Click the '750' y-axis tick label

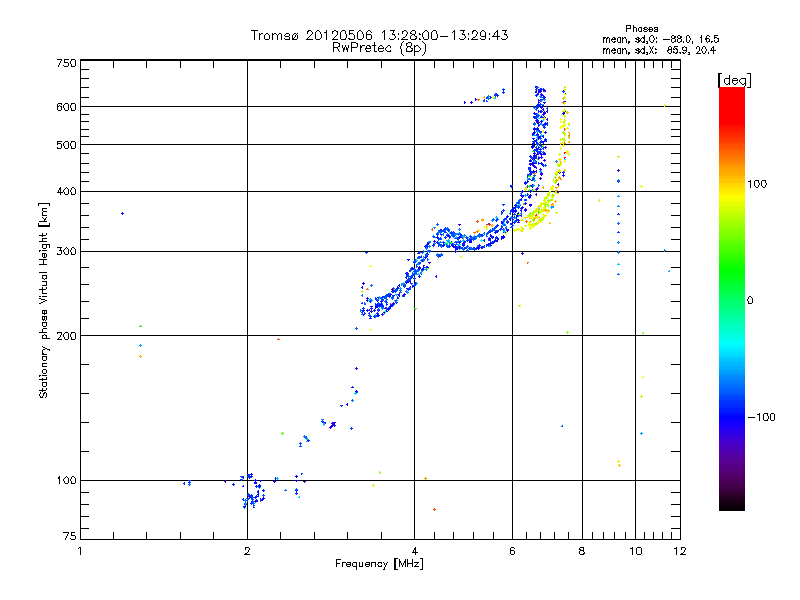(x=66, y=63)
